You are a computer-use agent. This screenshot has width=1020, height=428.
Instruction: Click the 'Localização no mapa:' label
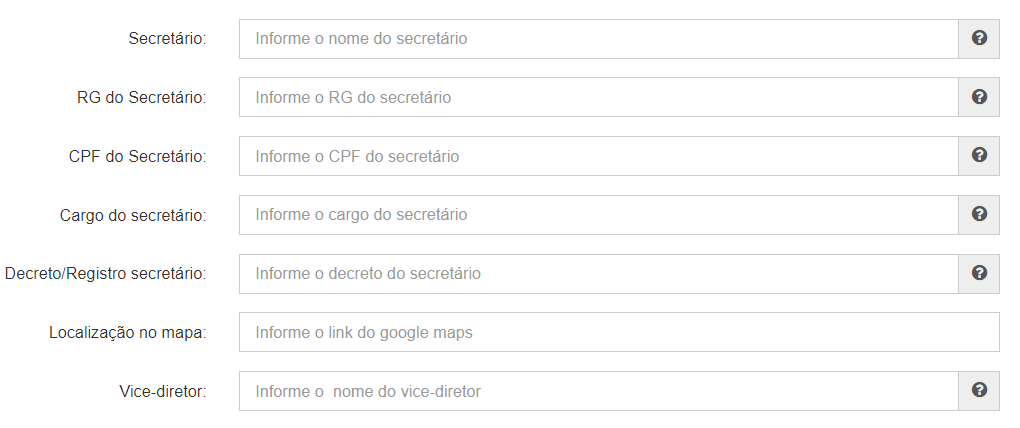pyautogui.click(x=128, y=333)
